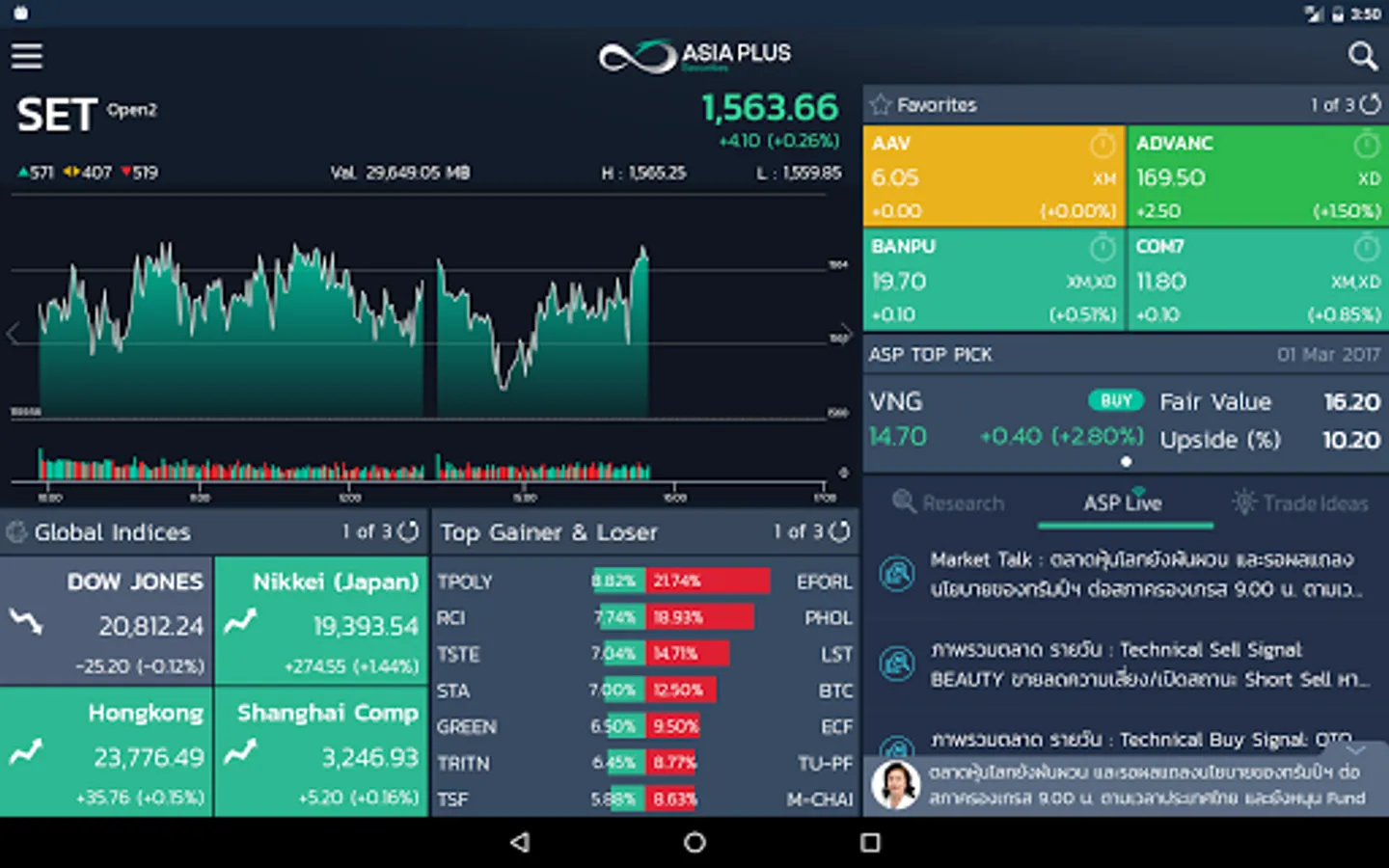Click the Asia Plus logo
The image size is (1389, 868).
(694, 56)
